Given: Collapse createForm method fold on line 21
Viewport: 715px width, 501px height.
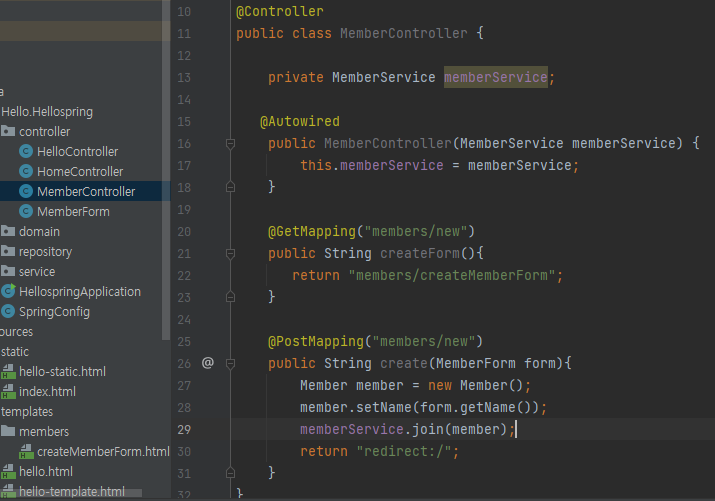Looking at the screenshot, I should click(230, 254).
